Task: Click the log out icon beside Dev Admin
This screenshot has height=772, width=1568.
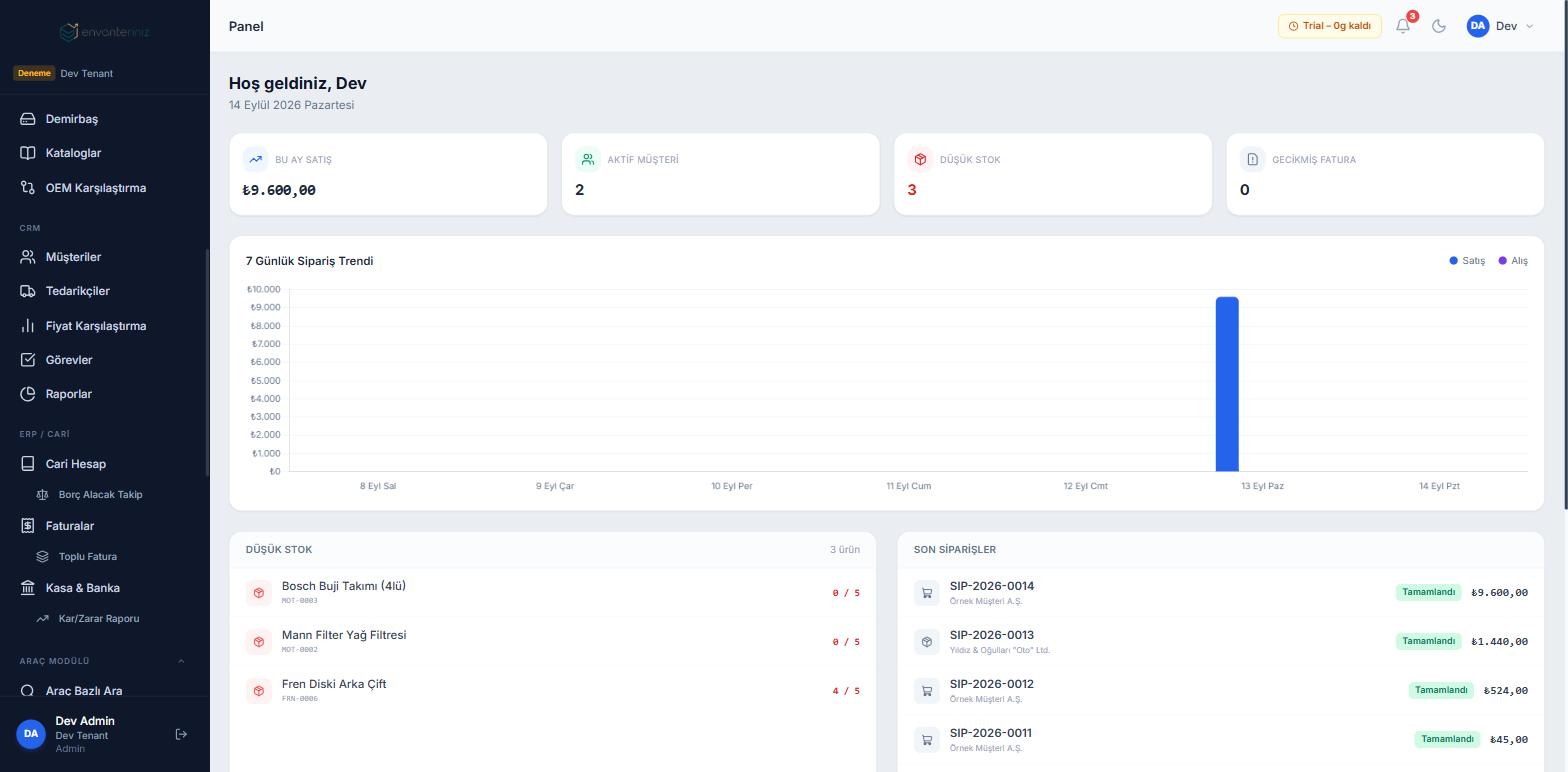Action: (x=181, y=734)
